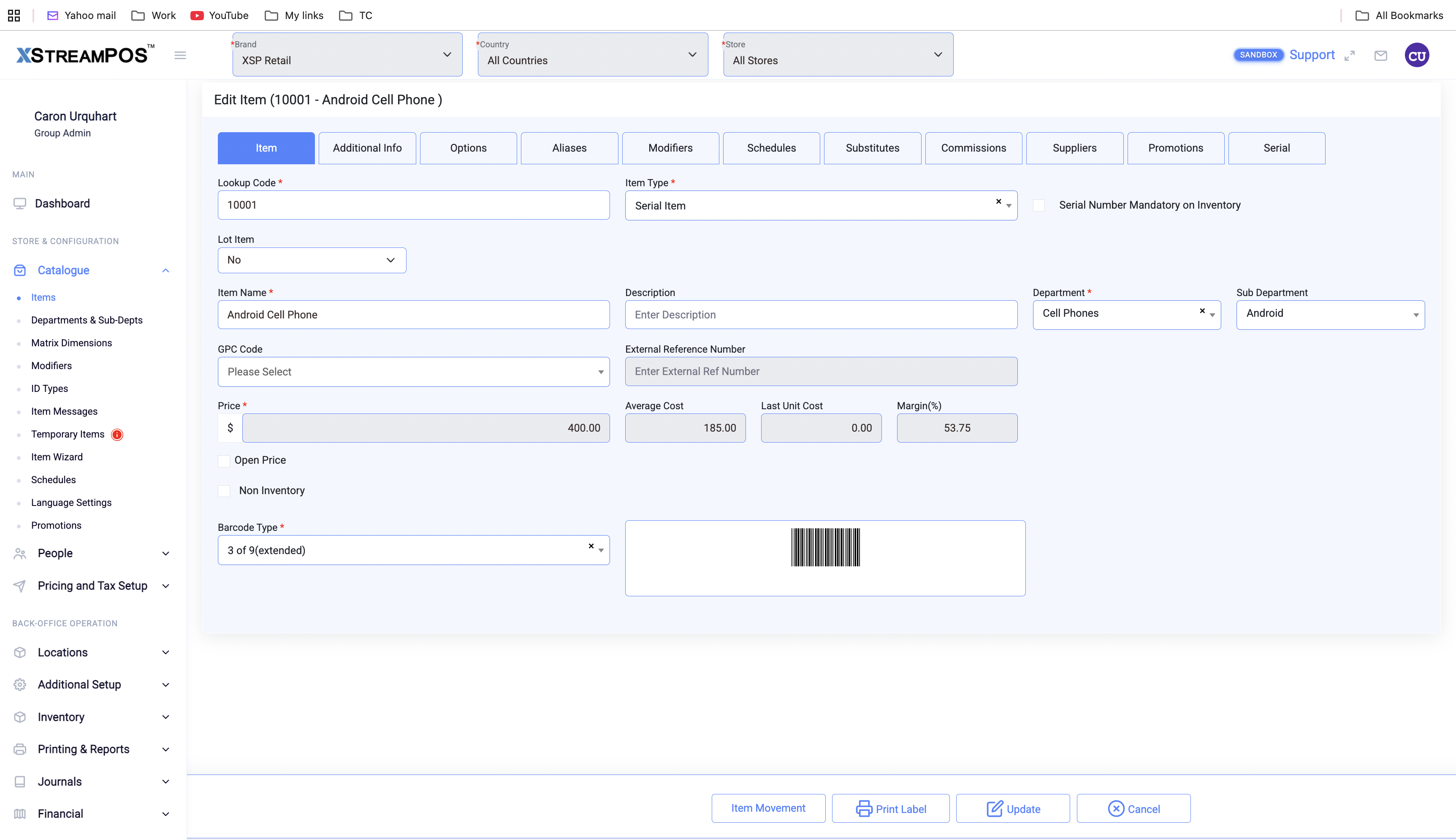Switch to the Aliases tab

coord(570,148)
